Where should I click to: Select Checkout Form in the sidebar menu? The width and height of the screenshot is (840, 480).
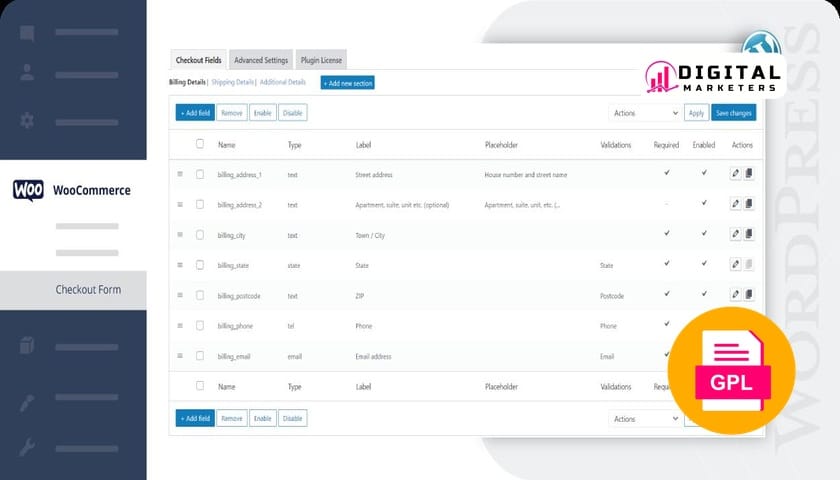coord(87,290)
